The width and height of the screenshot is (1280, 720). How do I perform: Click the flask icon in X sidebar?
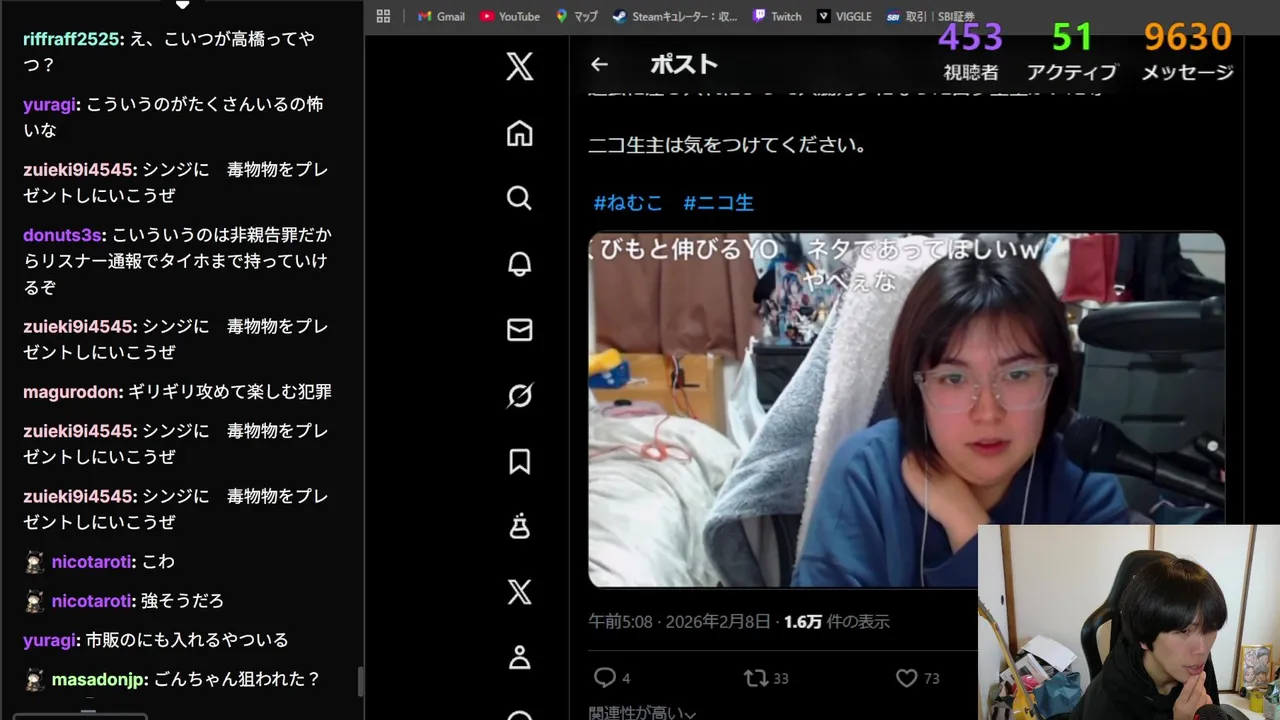pos(519,526)
